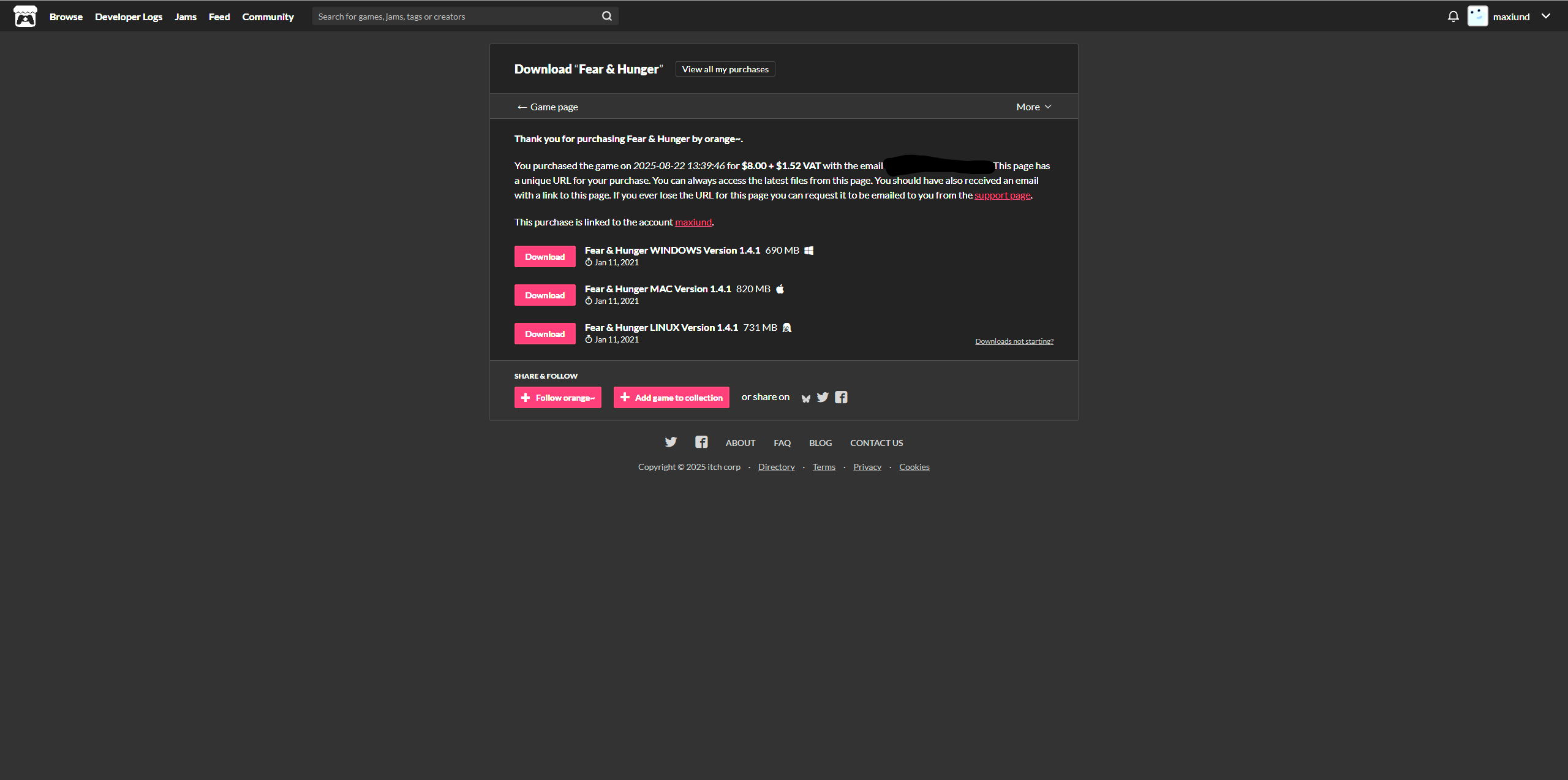
Task: Open the Privacy footer link
Action: [x=867, y=467]
